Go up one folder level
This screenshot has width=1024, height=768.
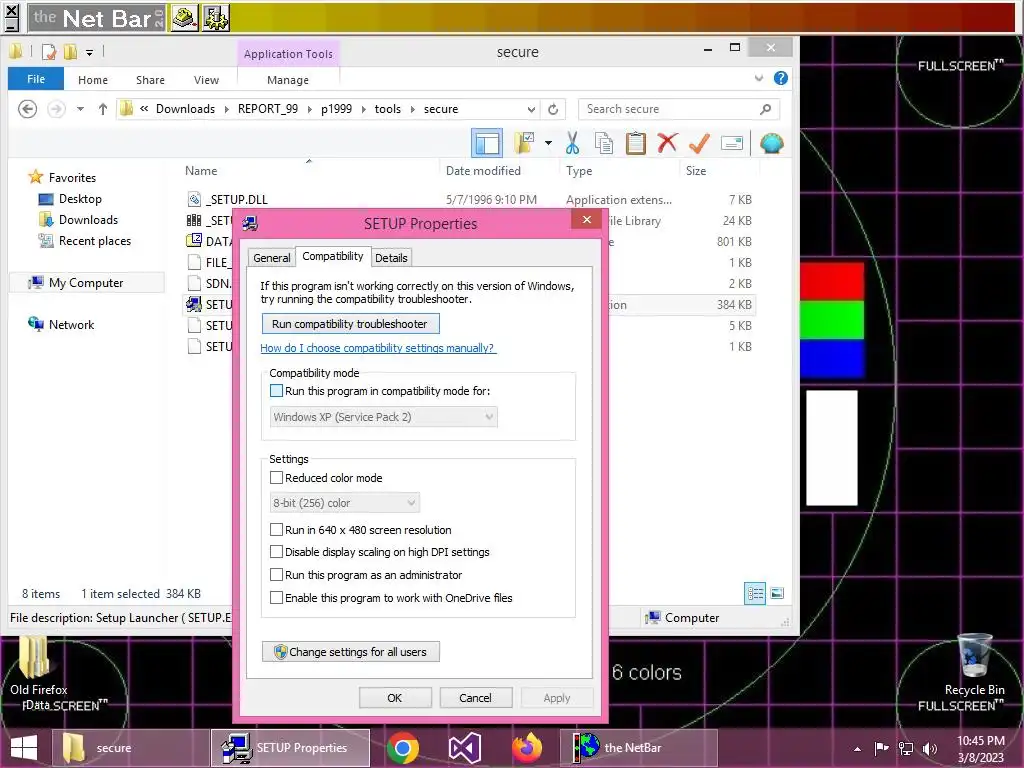point(103,109)
